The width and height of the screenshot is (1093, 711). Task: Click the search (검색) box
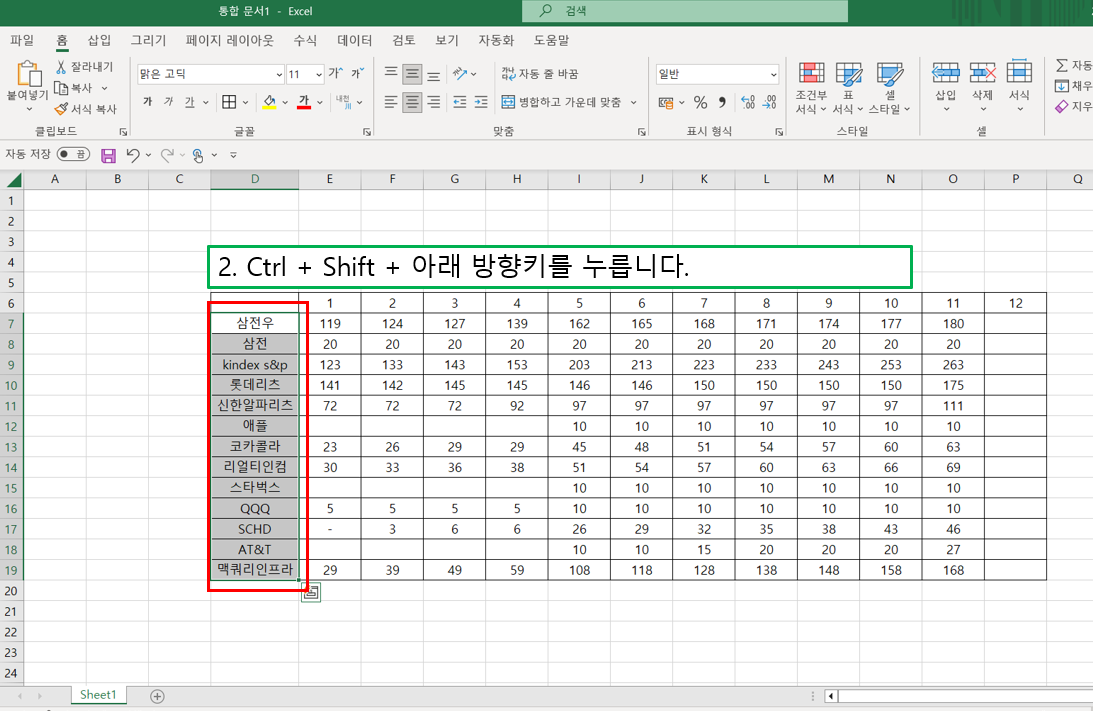(685, 11)
